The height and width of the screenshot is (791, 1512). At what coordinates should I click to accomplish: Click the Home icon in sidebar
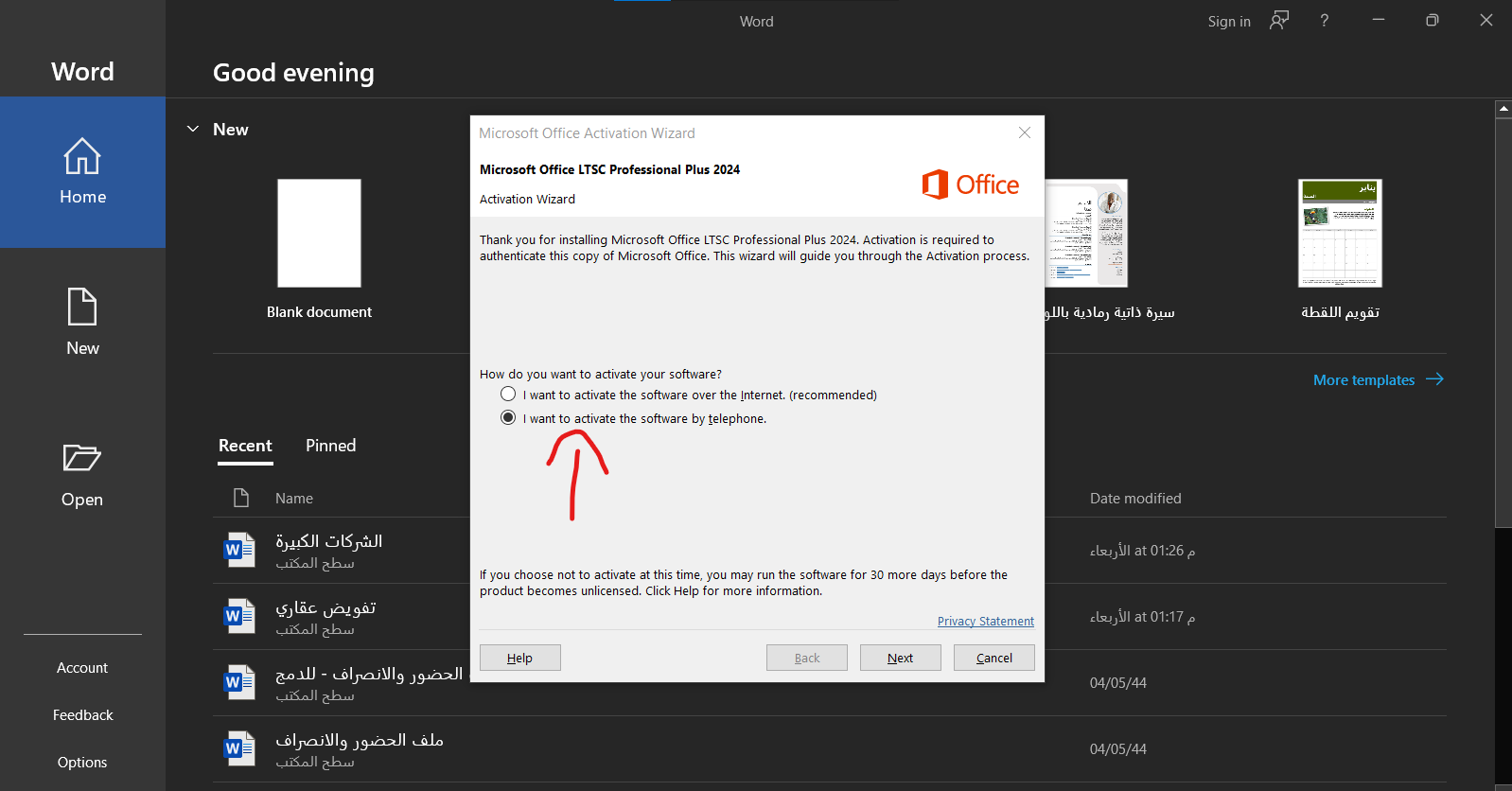click(82, 157)
